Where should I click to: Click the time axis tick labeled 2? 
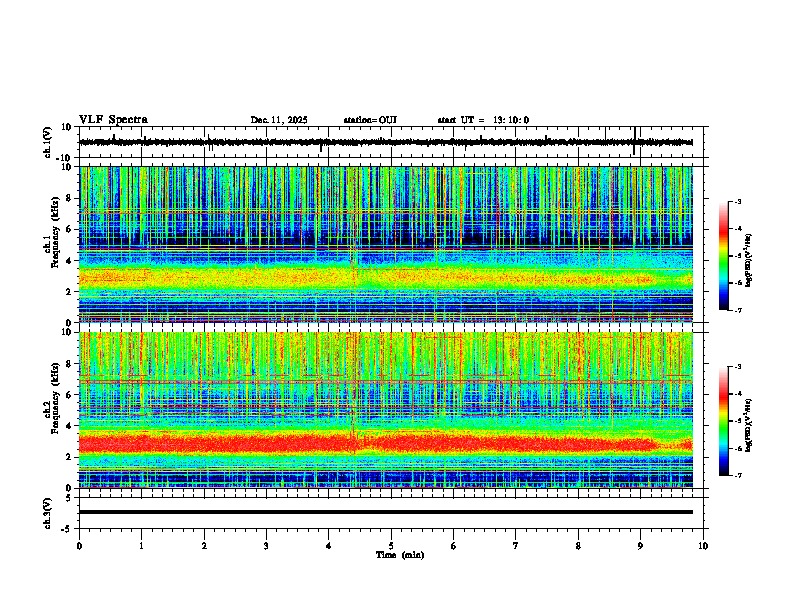(x=204, y=546)
